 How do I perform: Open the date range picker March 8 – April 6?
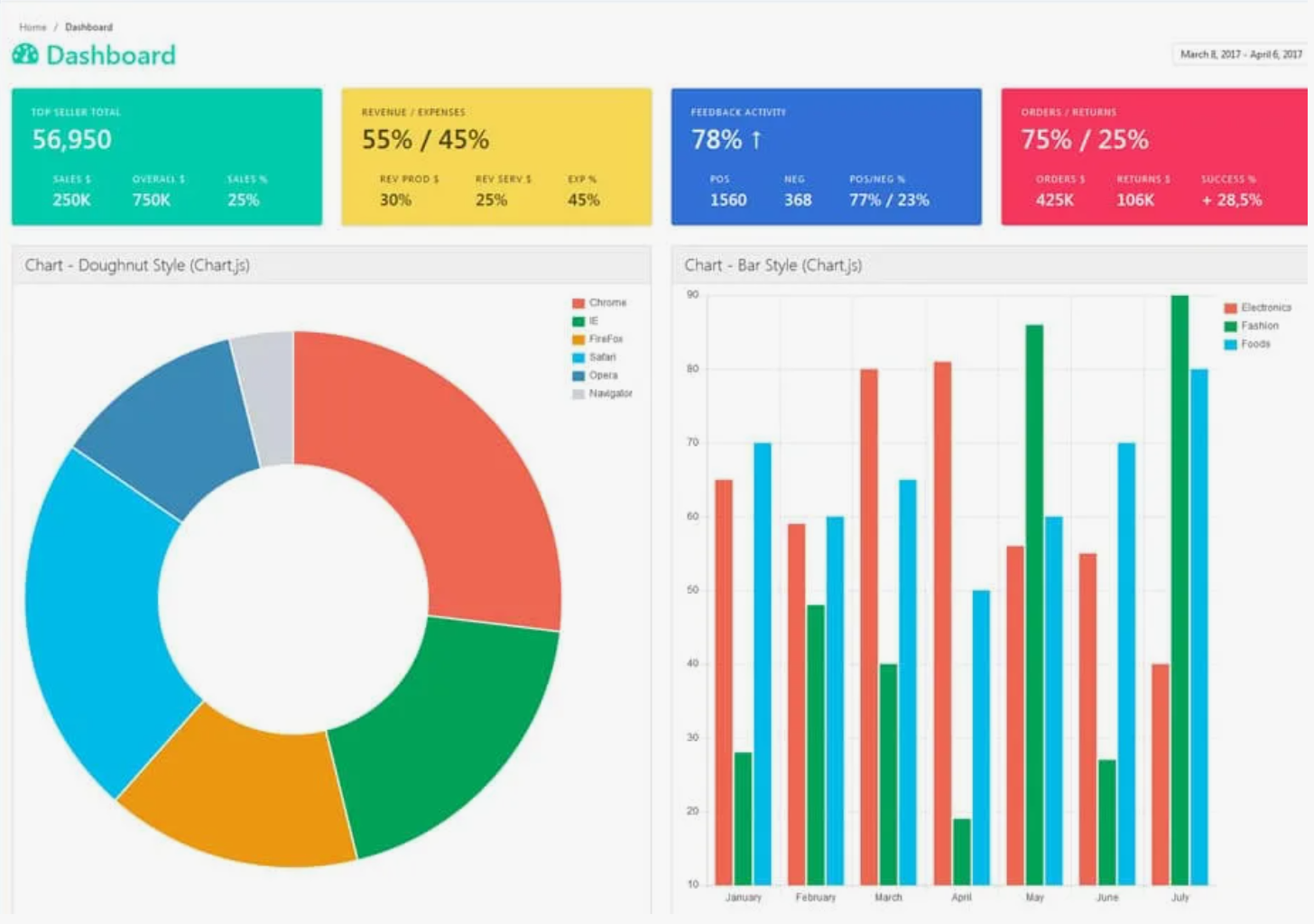click(x=1240, y=55)
